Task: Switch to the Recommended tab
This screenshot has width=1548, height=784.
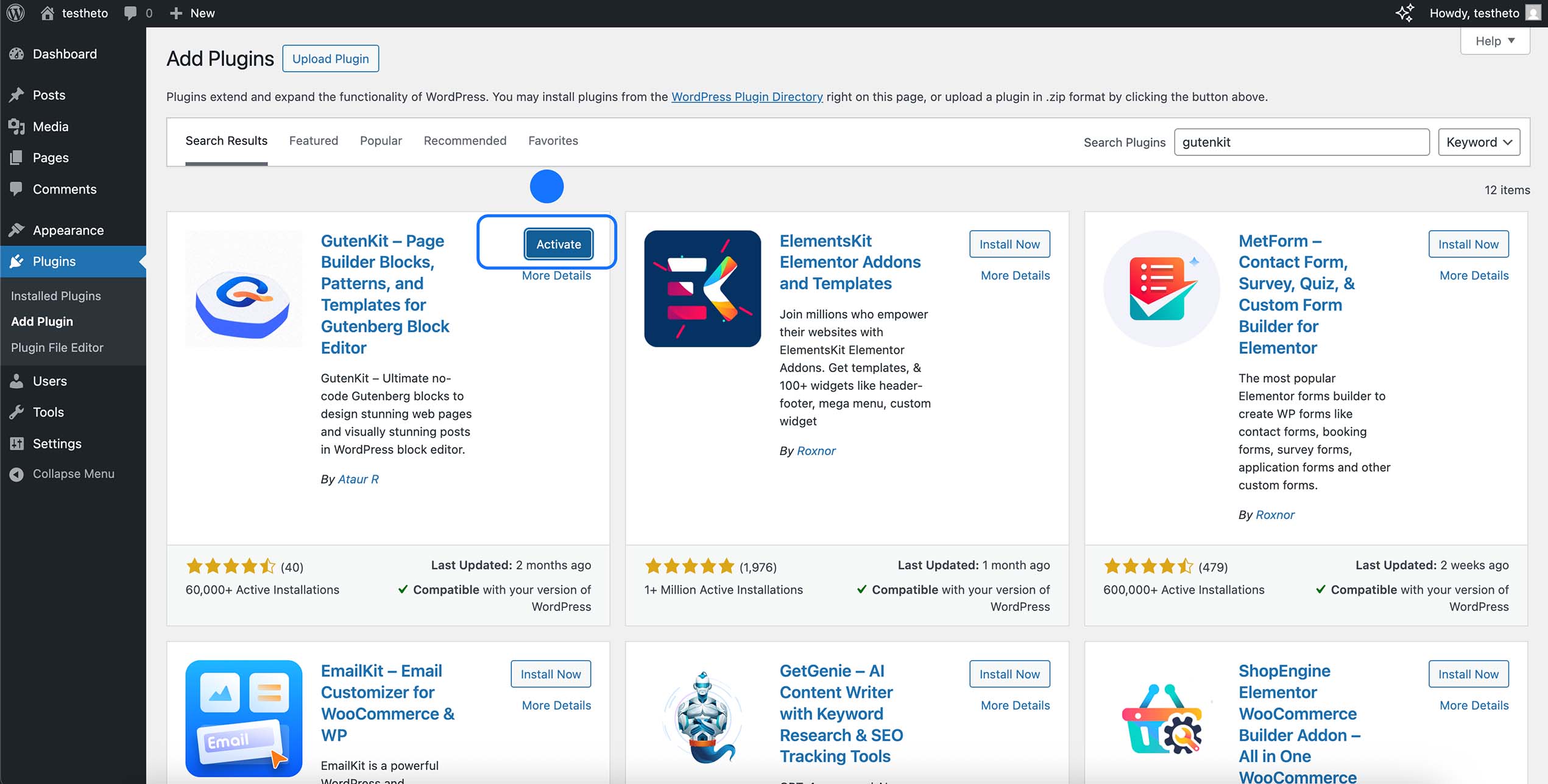Action: click(465, 141)
